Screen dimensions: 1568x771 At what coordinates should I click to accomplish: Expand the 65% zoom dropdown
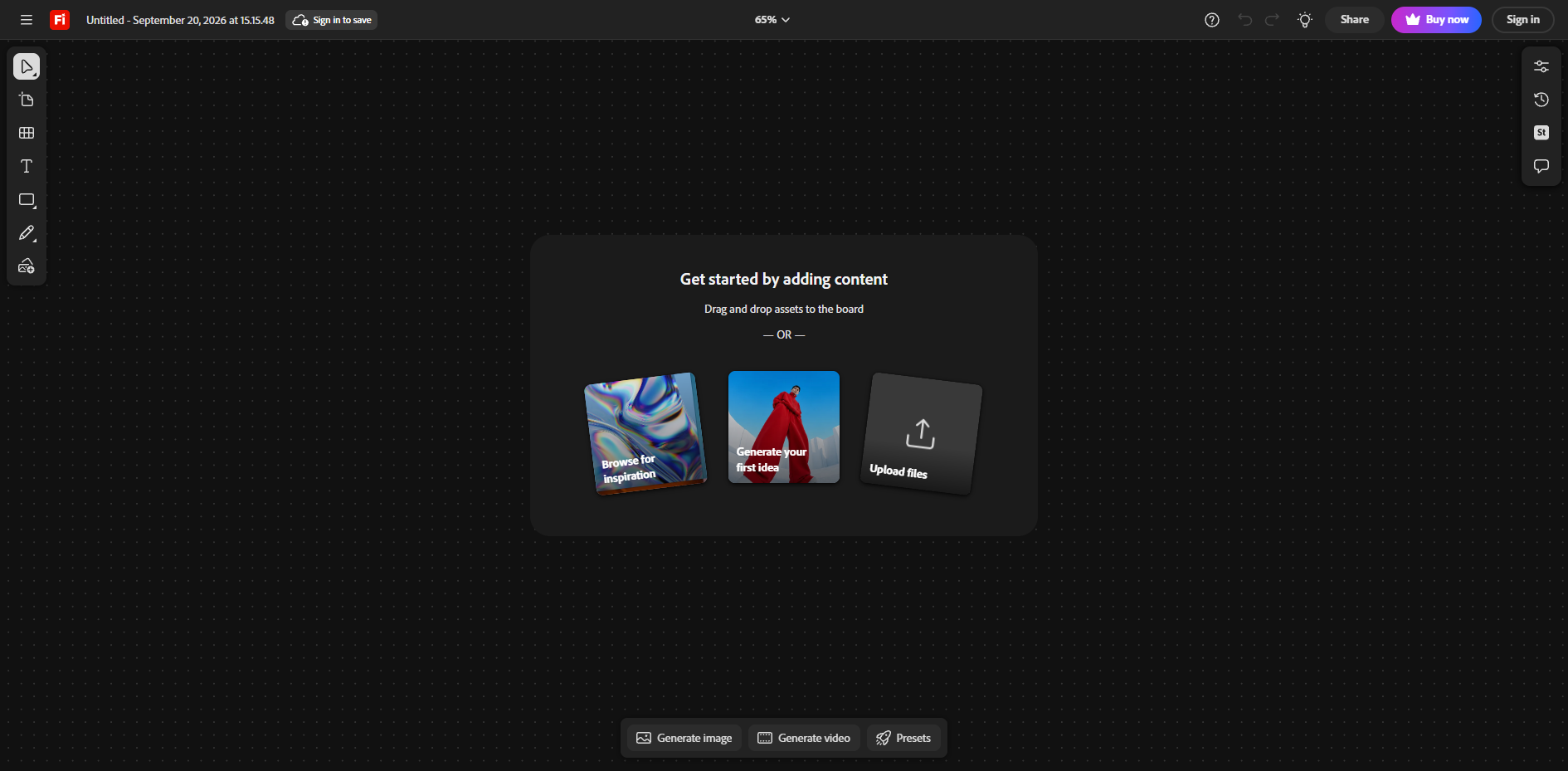click(772, 20)
